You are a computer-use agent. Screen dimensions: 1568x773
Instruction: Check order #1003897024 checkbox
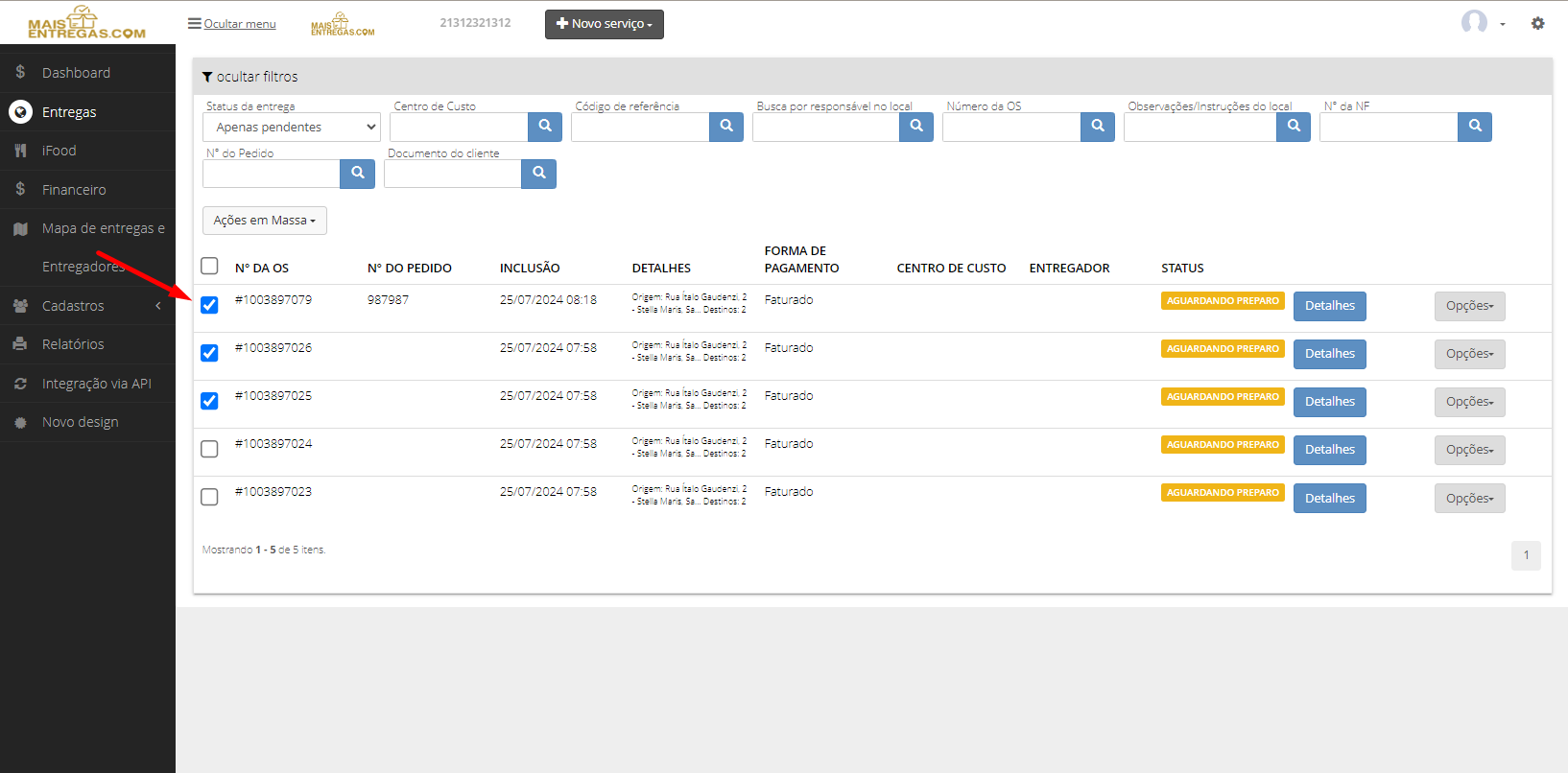[x=209, y=449]
